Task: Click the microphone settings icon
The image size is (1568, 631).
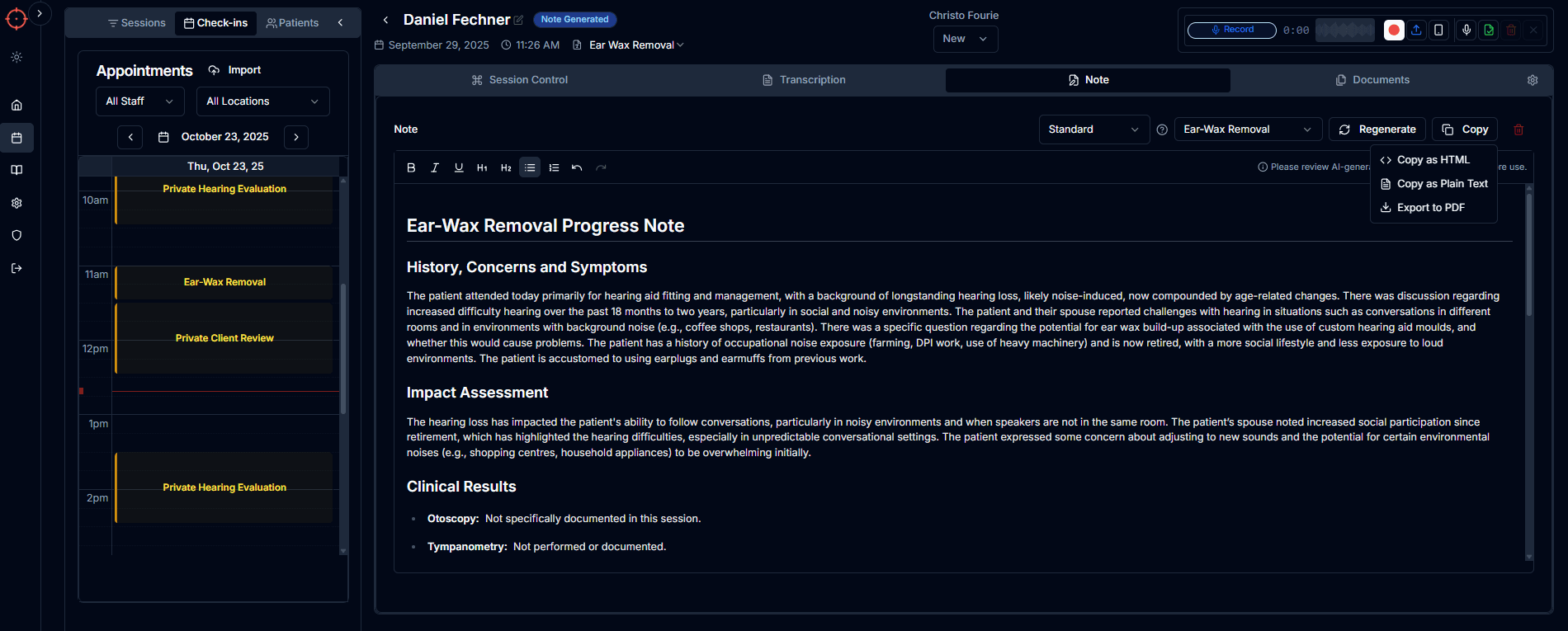Action: tap(1466, 30)
